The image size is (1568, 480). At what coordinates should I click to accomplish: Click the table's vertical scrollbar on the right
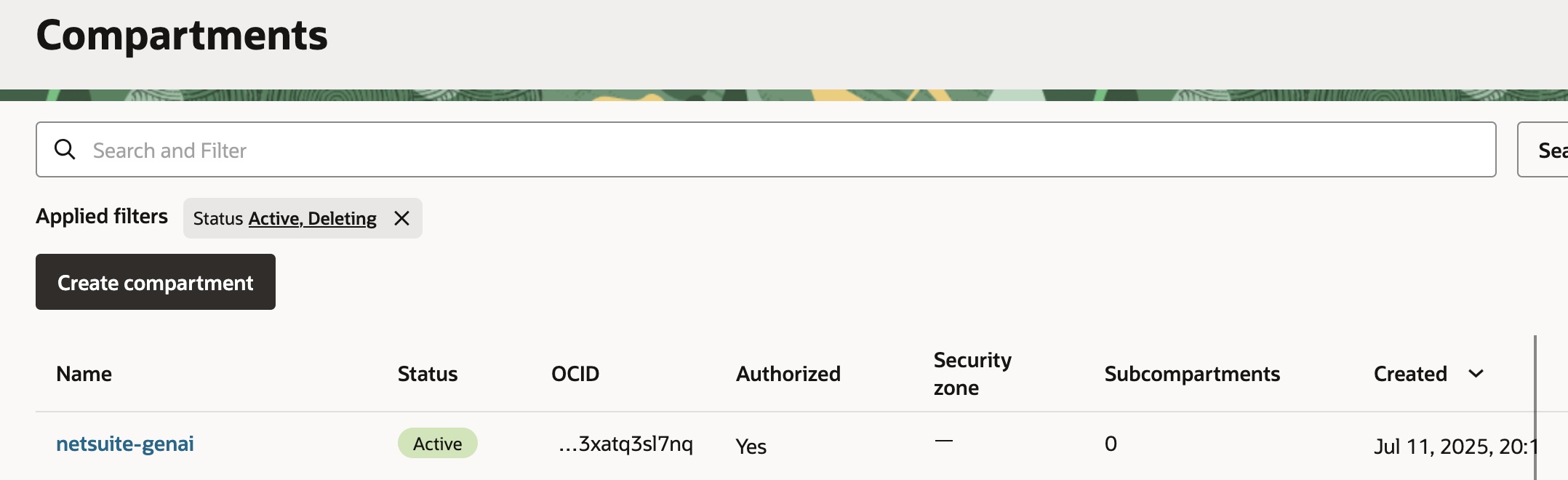[x=1535, y=407]
